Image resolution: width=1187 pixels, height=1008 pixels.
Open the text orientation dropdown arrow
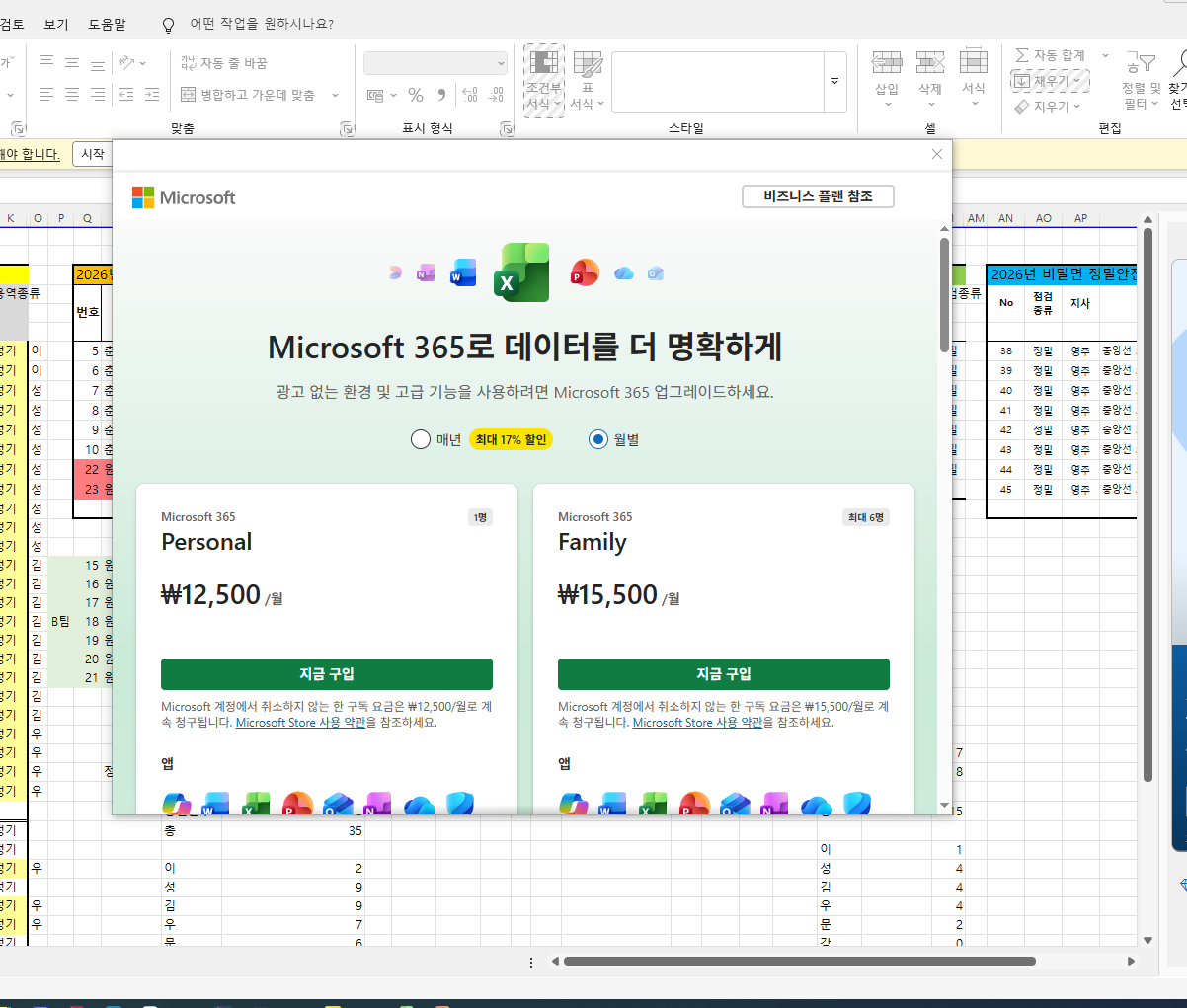143,62
